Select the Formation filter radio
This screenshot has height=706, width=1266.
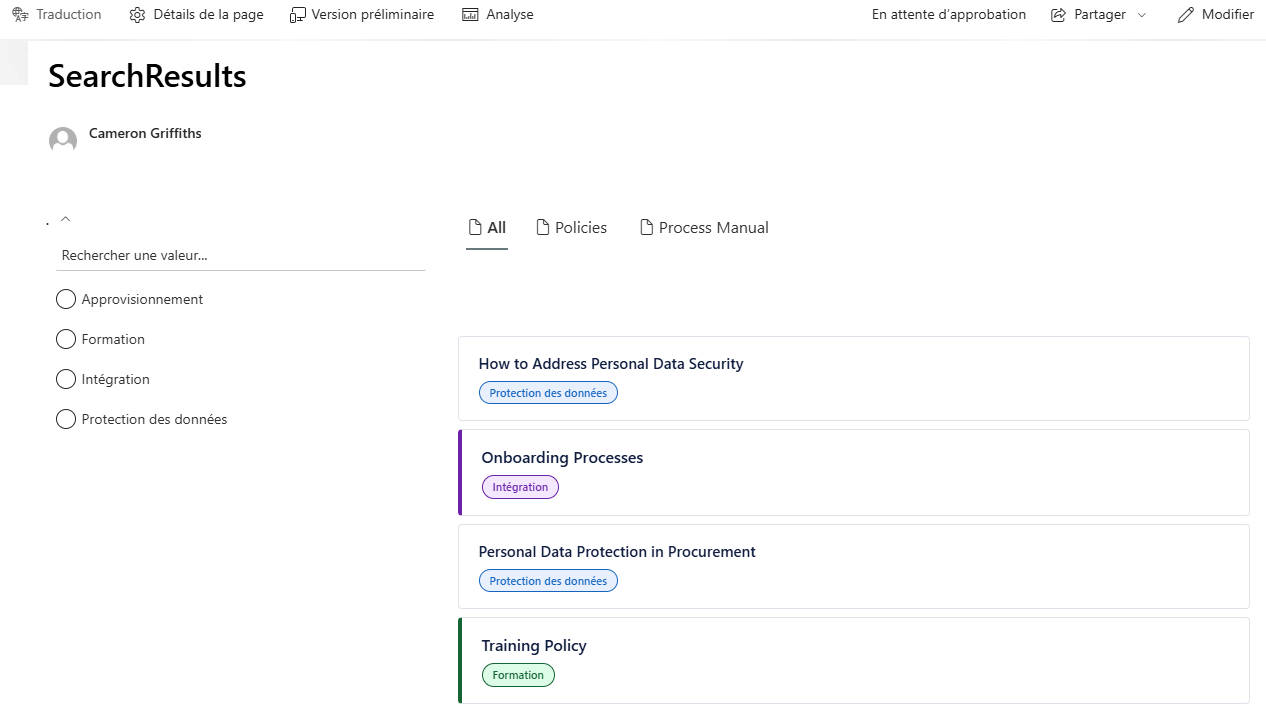click(66, 339)
